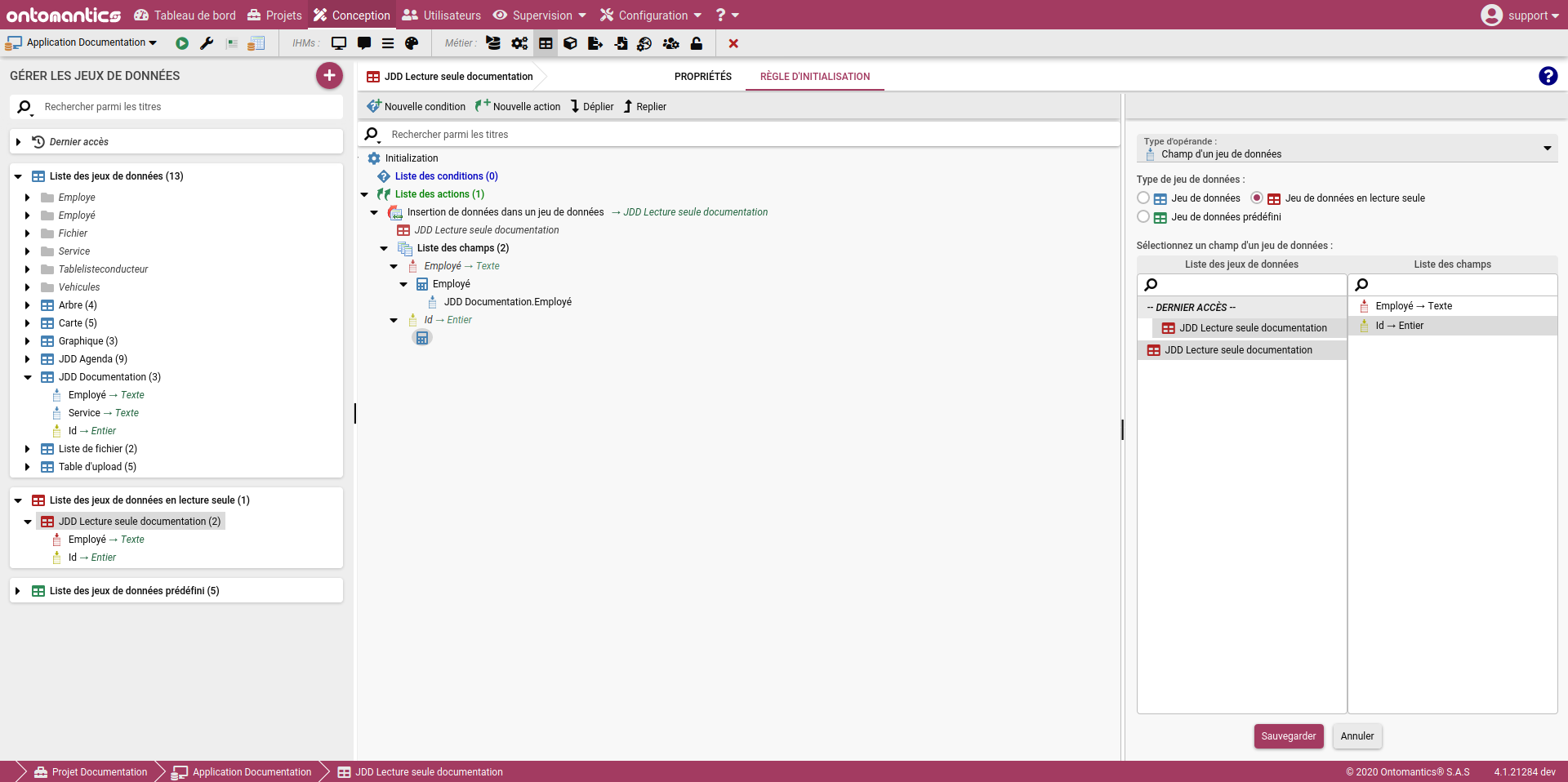The width and height of the screenshot is (1568, 782).
Task: Click the support user avatar icon
Action: pyautogui.click(x=1491, y=15)
